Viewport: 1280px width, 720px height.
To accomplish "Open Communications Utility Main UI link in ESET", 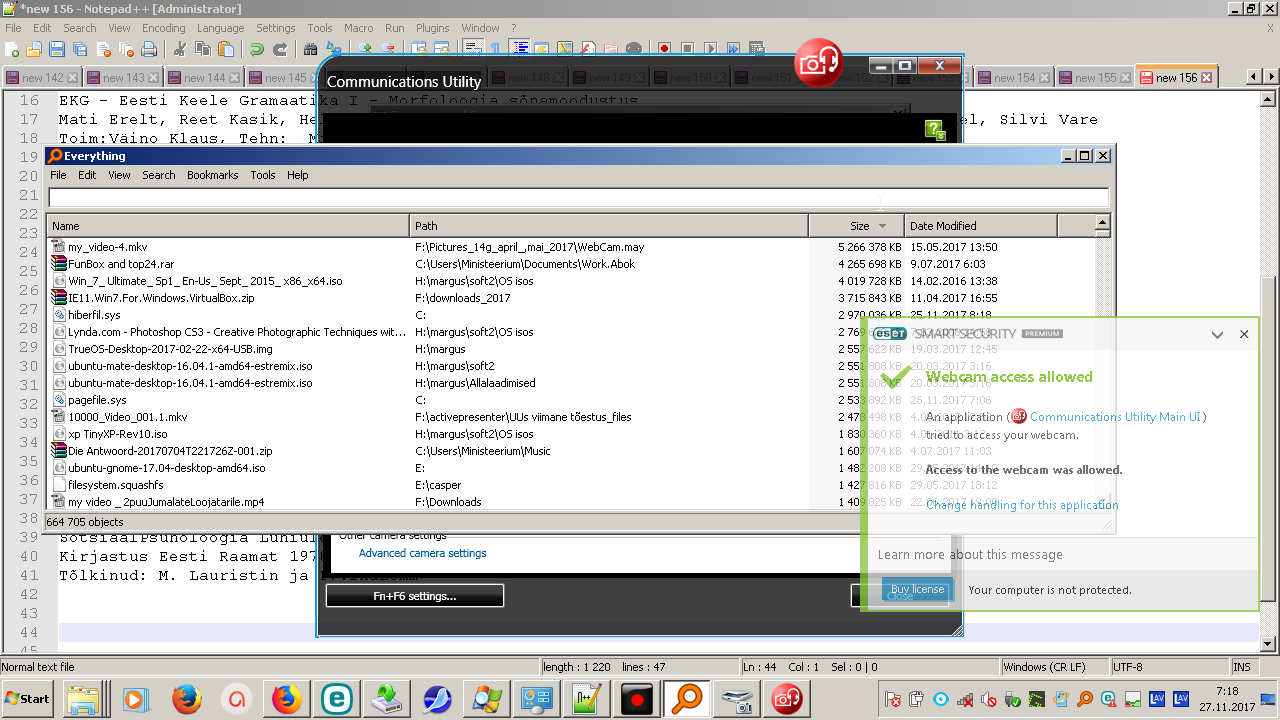I will click(x=1117, y=417).
